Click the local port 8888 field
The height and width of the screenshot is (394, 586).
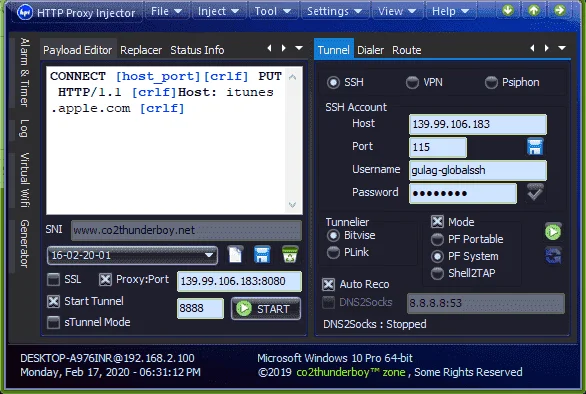click(200, 308)
